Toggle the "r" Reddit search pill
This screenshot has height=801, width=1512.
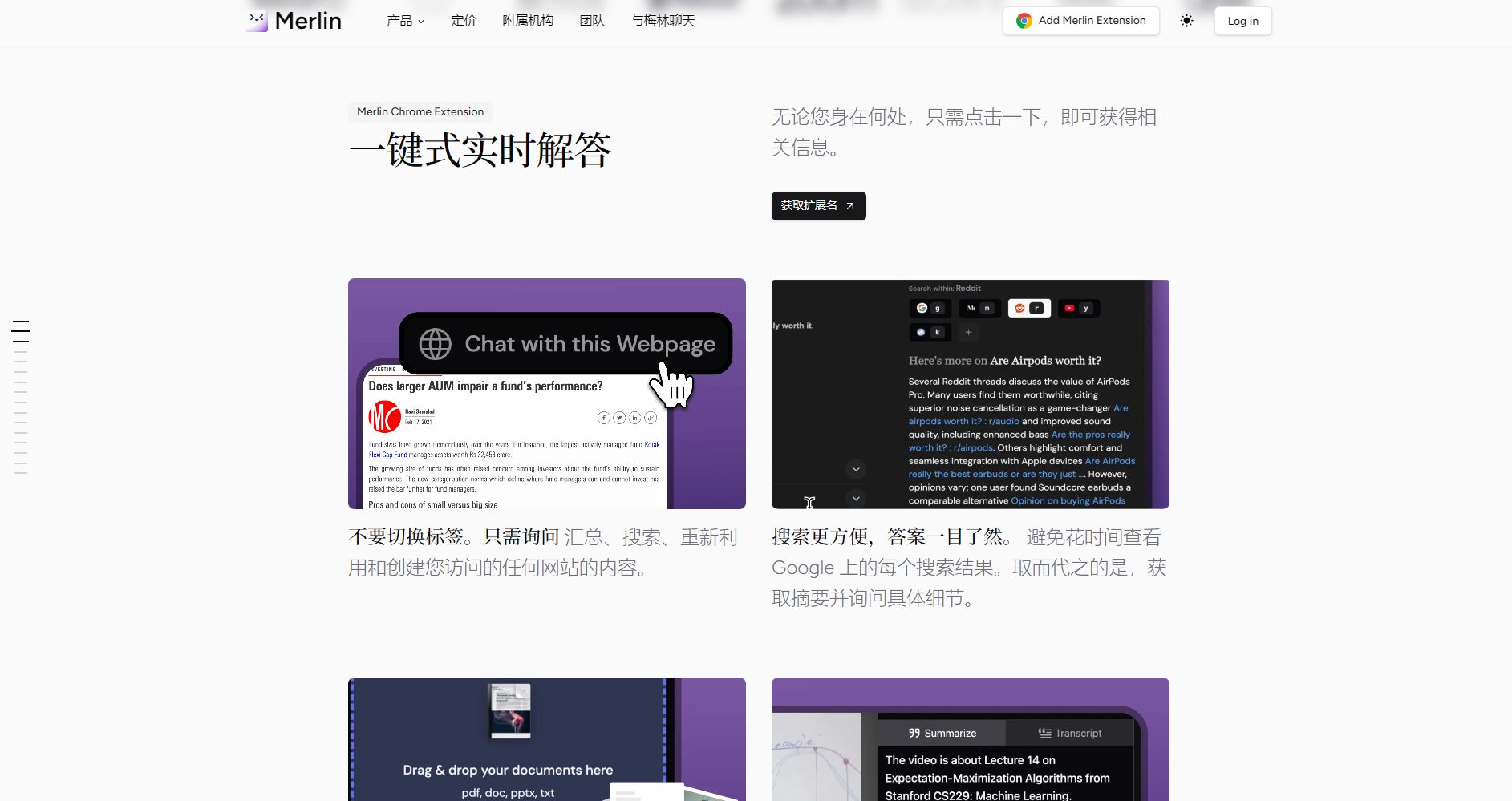(1036, 308)
